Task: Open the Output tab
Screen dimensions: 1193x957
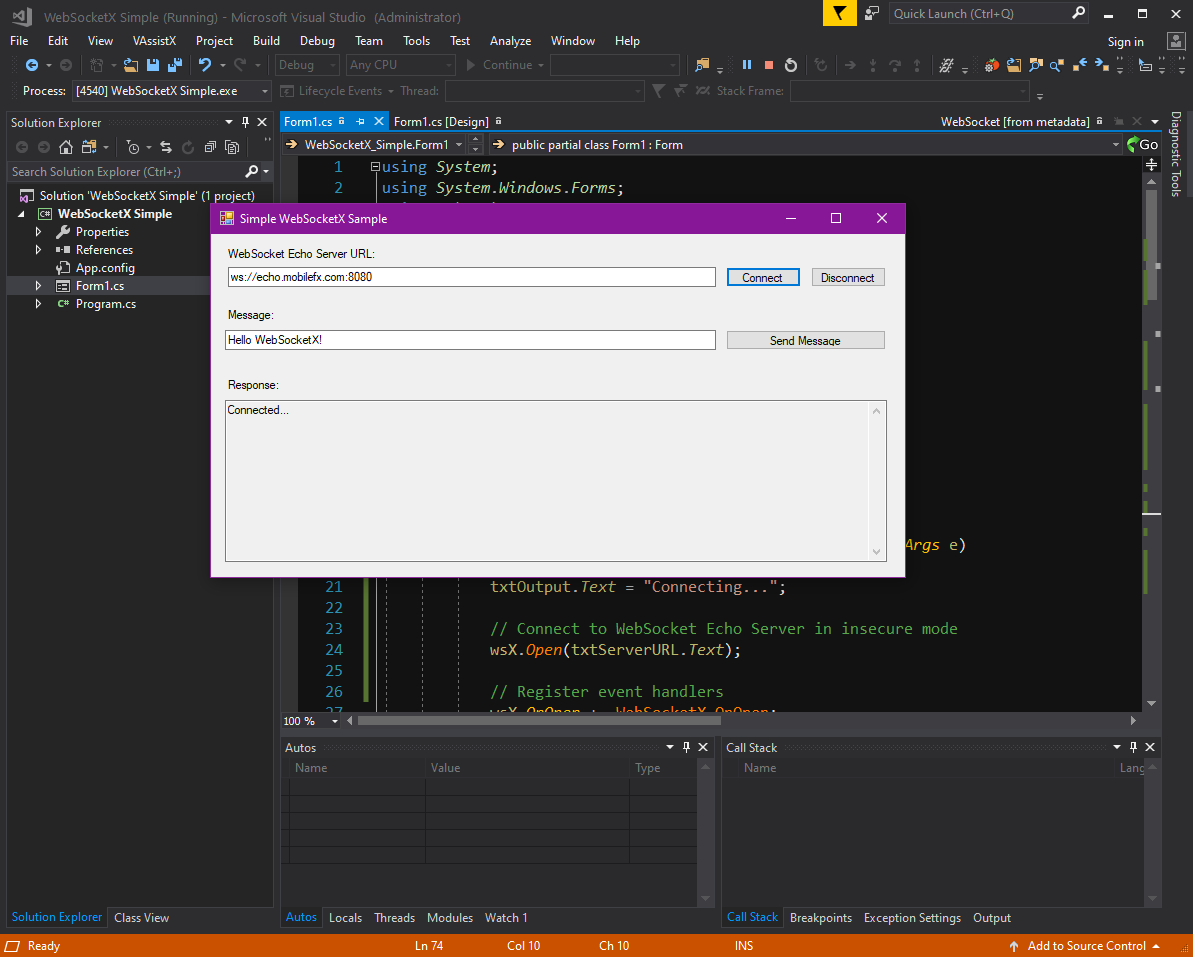Action: (x=992, y=917)
